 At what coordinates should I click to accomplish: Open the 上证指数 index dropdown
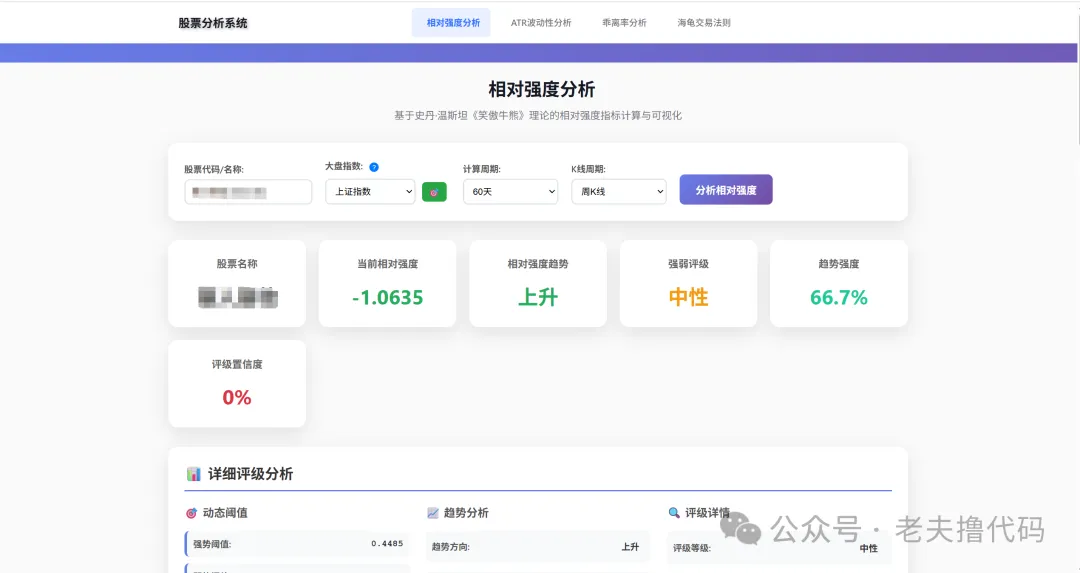371,191
